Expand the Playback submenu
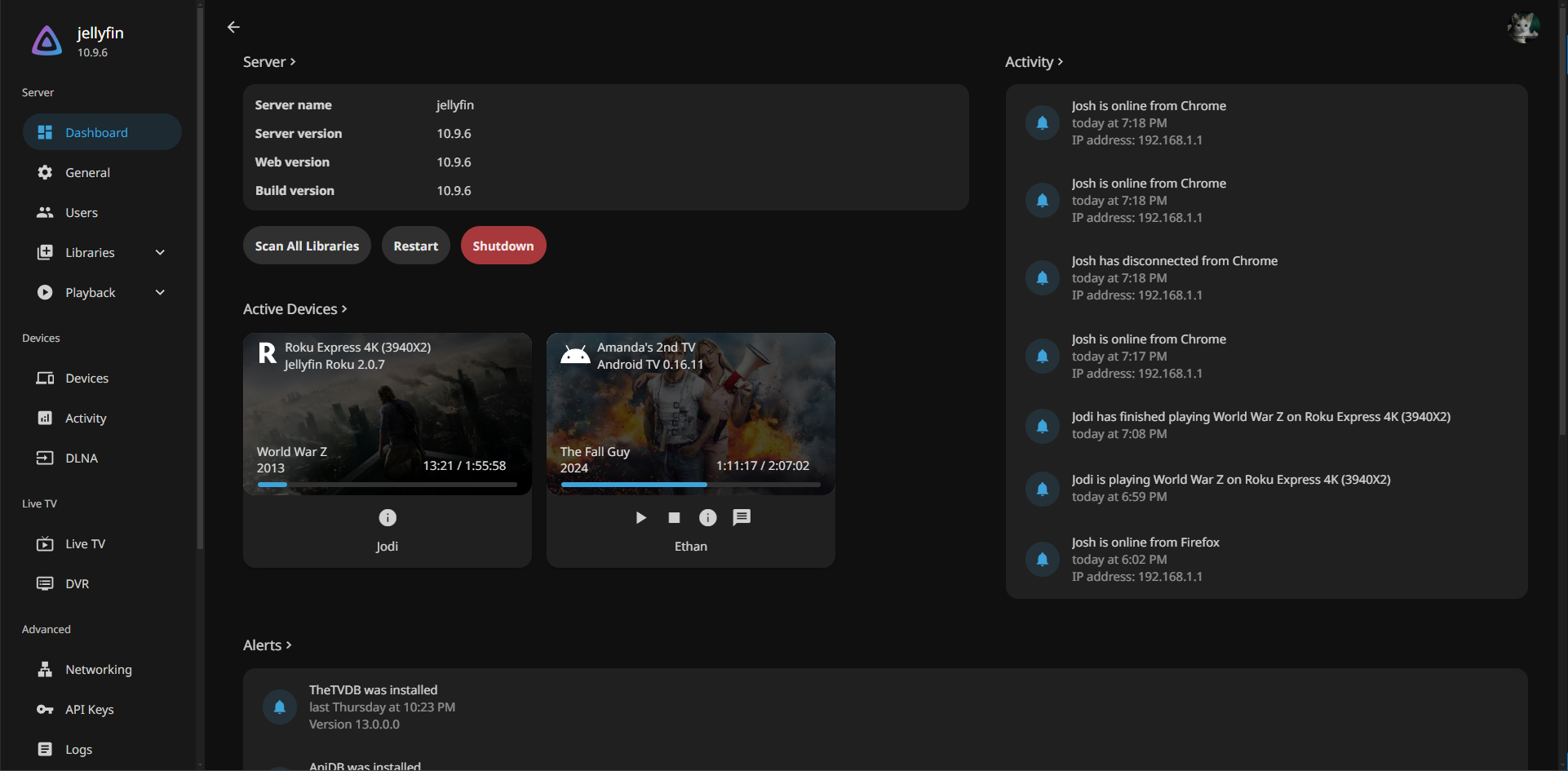Screen dimensions: 1568x771 160,293
